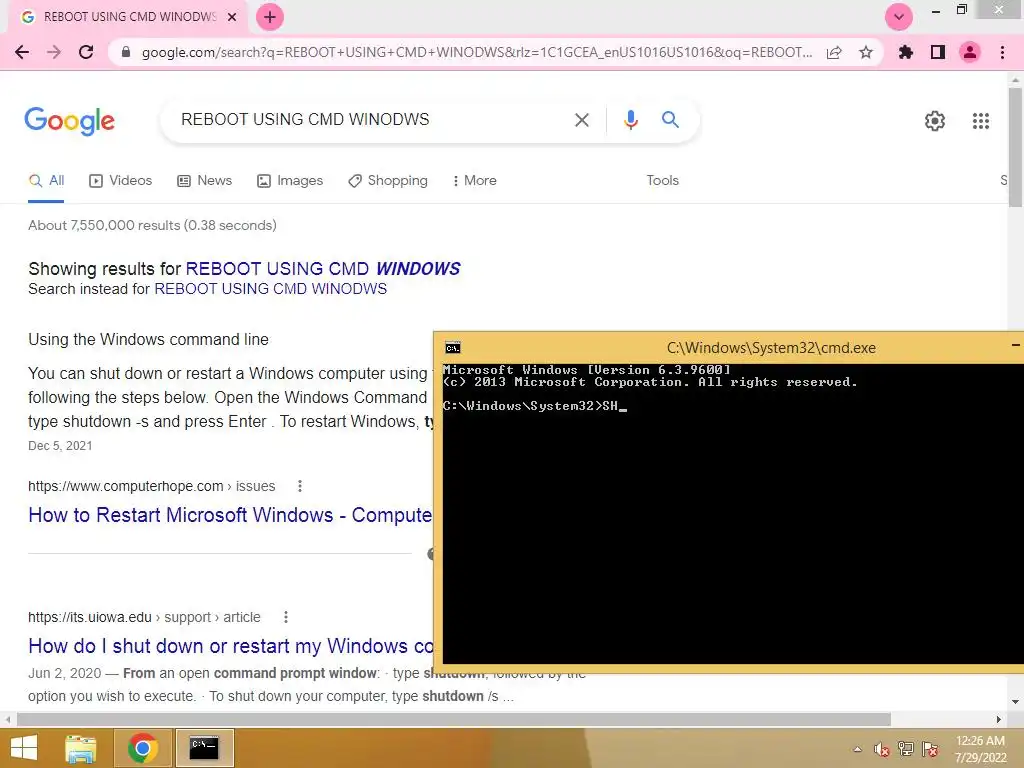Image resolution: width=1024 pixels, height=768 pixels.
Task: Switch to Shopping results
Action: 388,181
